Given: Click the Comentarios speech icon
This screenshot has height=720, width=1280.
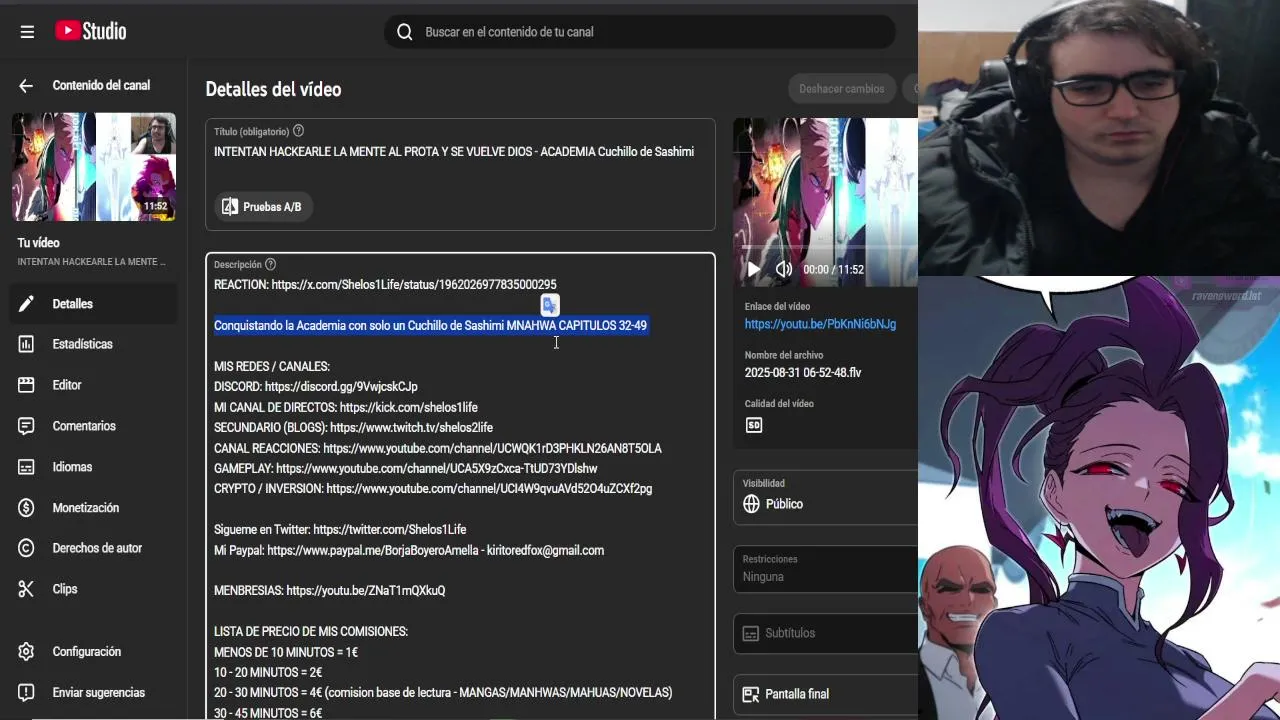Looking at the screenshot, I should click(26, 426).
